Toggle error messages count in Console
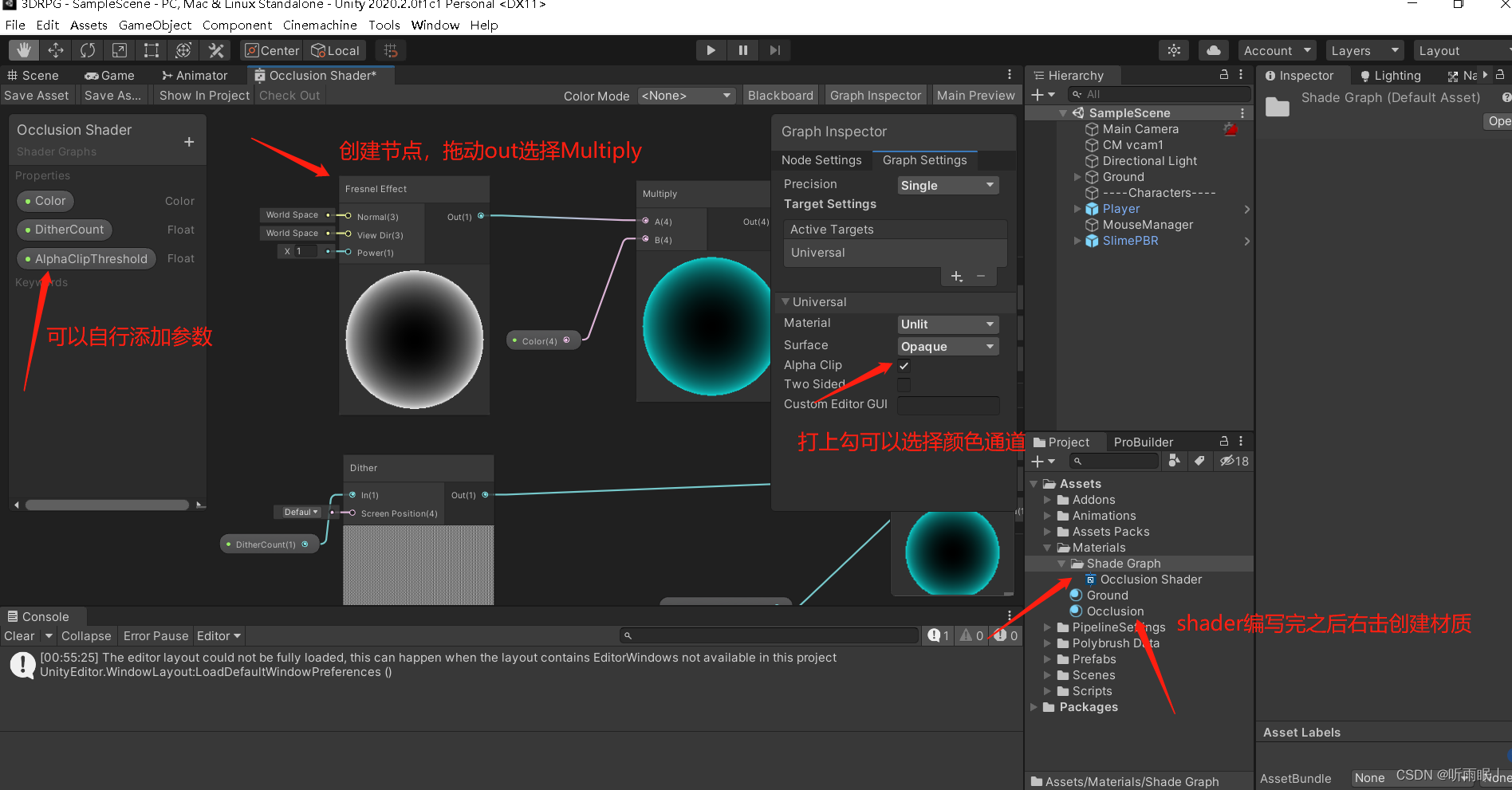This screenshot has height=790, width=1512. [1006, 635]
